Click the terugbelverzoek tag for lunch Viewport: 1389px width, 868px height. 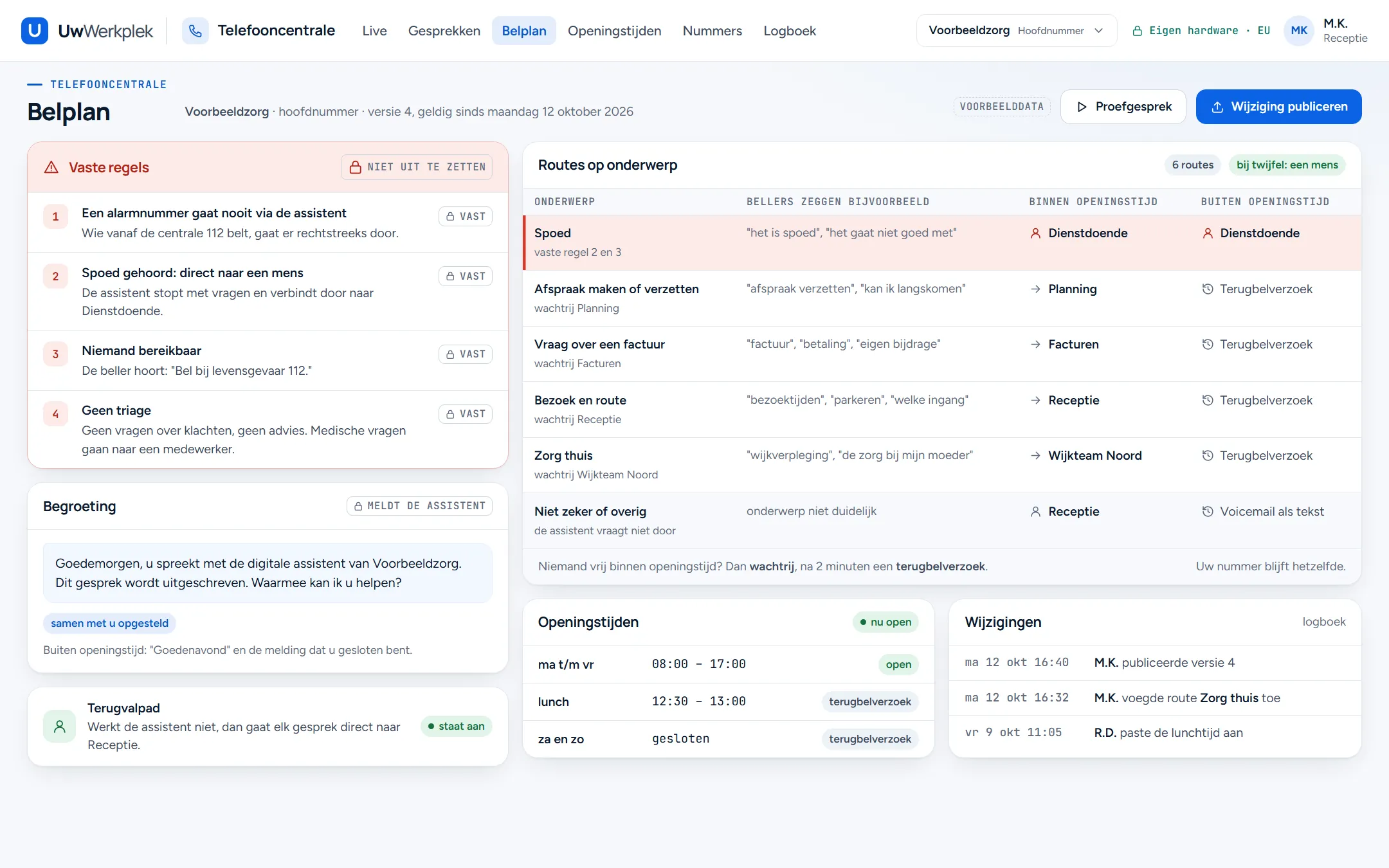[870, 702]
